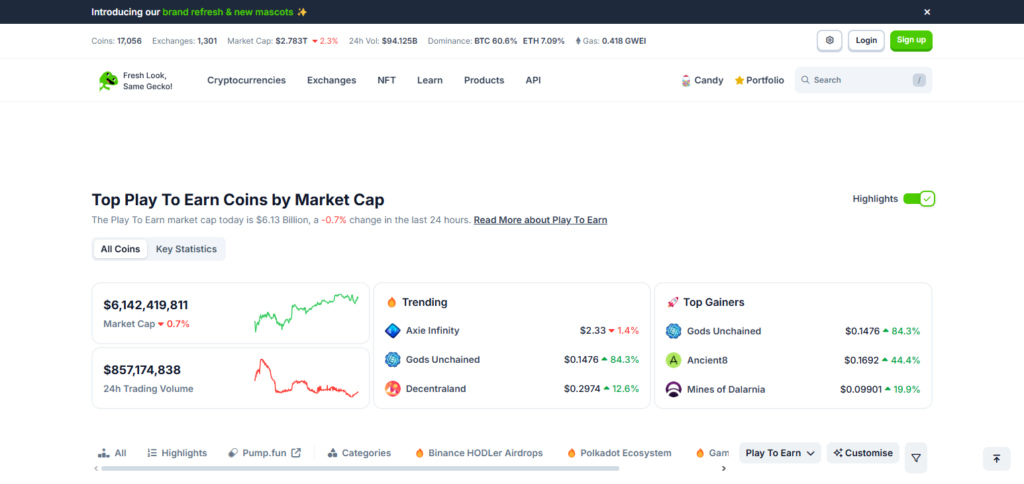The height and width of the screenshot is (484, 1024).
Task: Open the NFT menu
Action: [387, 80]
